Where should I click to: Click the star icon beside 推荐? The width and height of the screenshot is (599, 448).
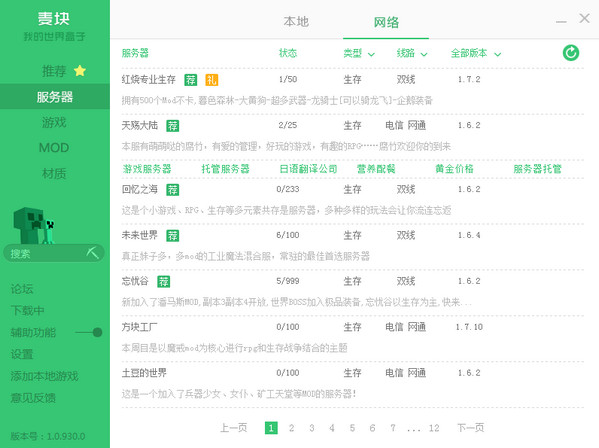80,71
